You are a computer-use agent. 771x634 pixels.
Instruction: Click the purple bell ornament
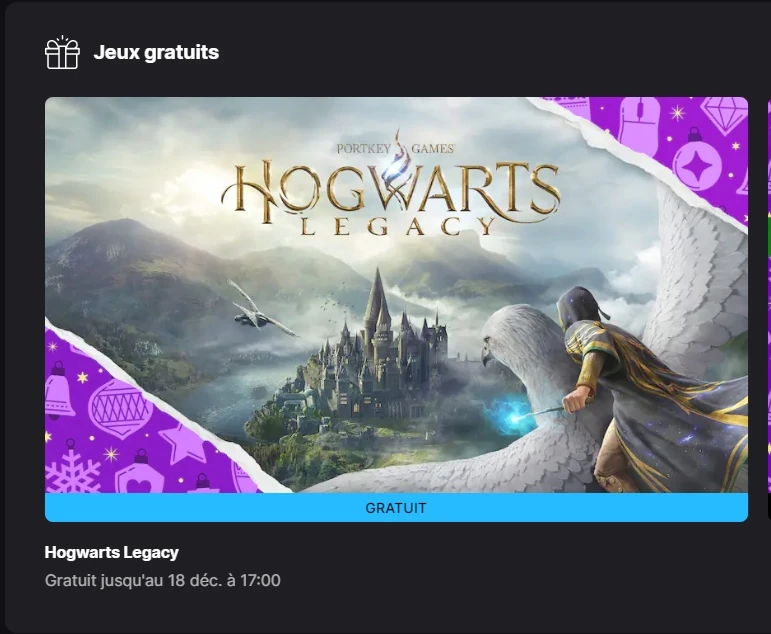coord(59,389)
